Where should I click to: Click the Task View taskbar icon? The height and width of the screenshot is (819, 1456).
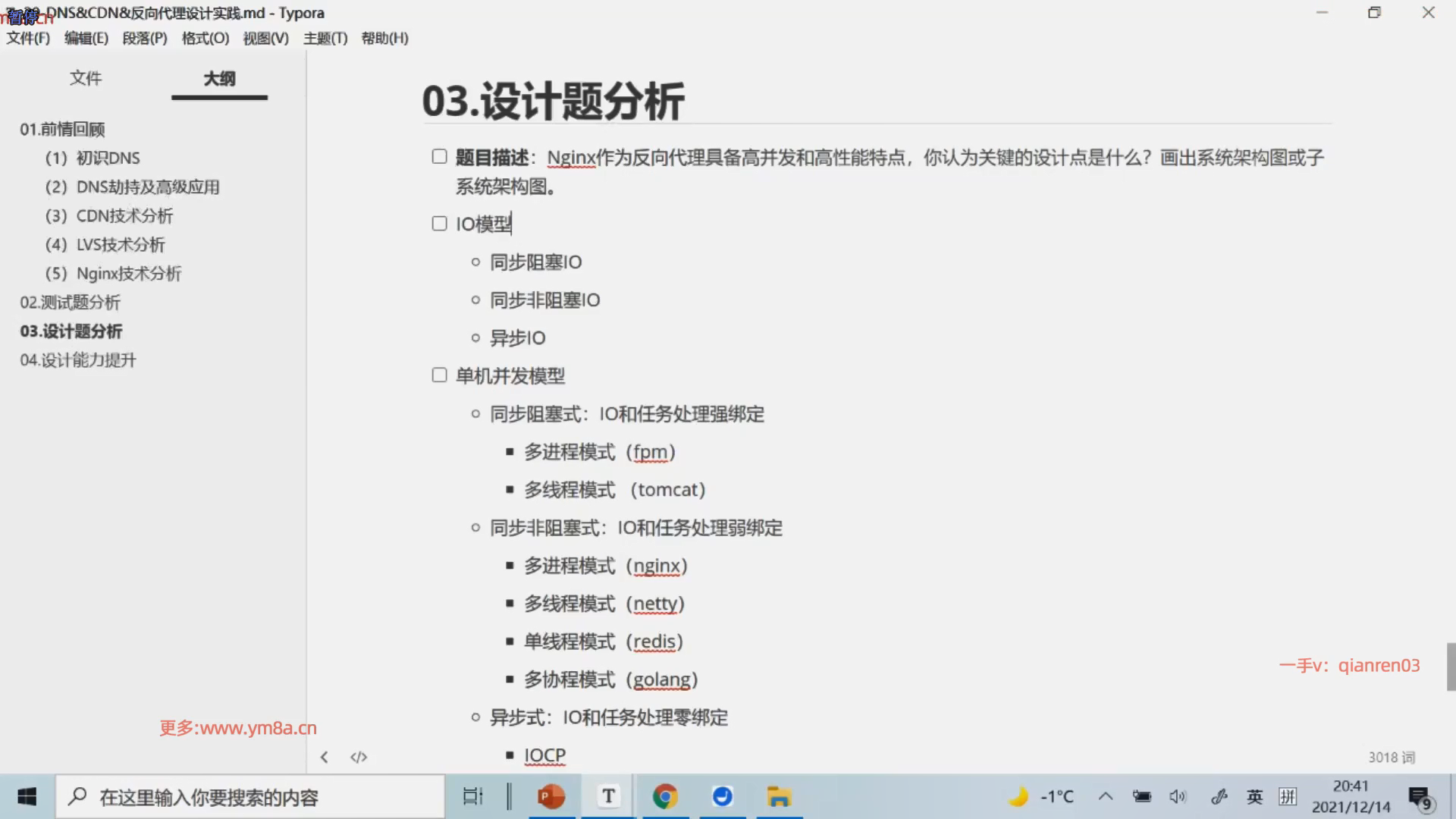pyautogui.click(x=472, y=796)
